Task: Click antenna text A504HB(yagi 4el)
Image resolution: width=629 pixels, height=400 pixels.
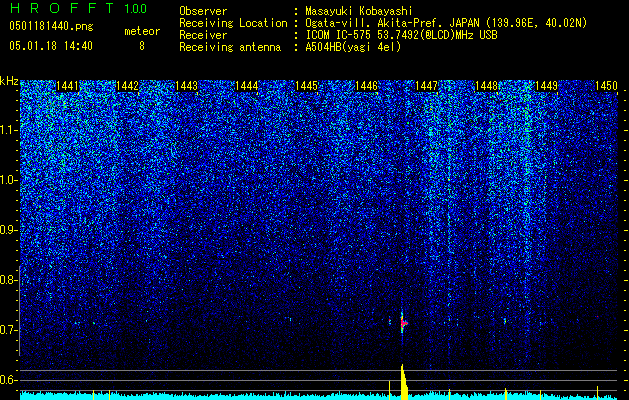Action: pos(353,47)
